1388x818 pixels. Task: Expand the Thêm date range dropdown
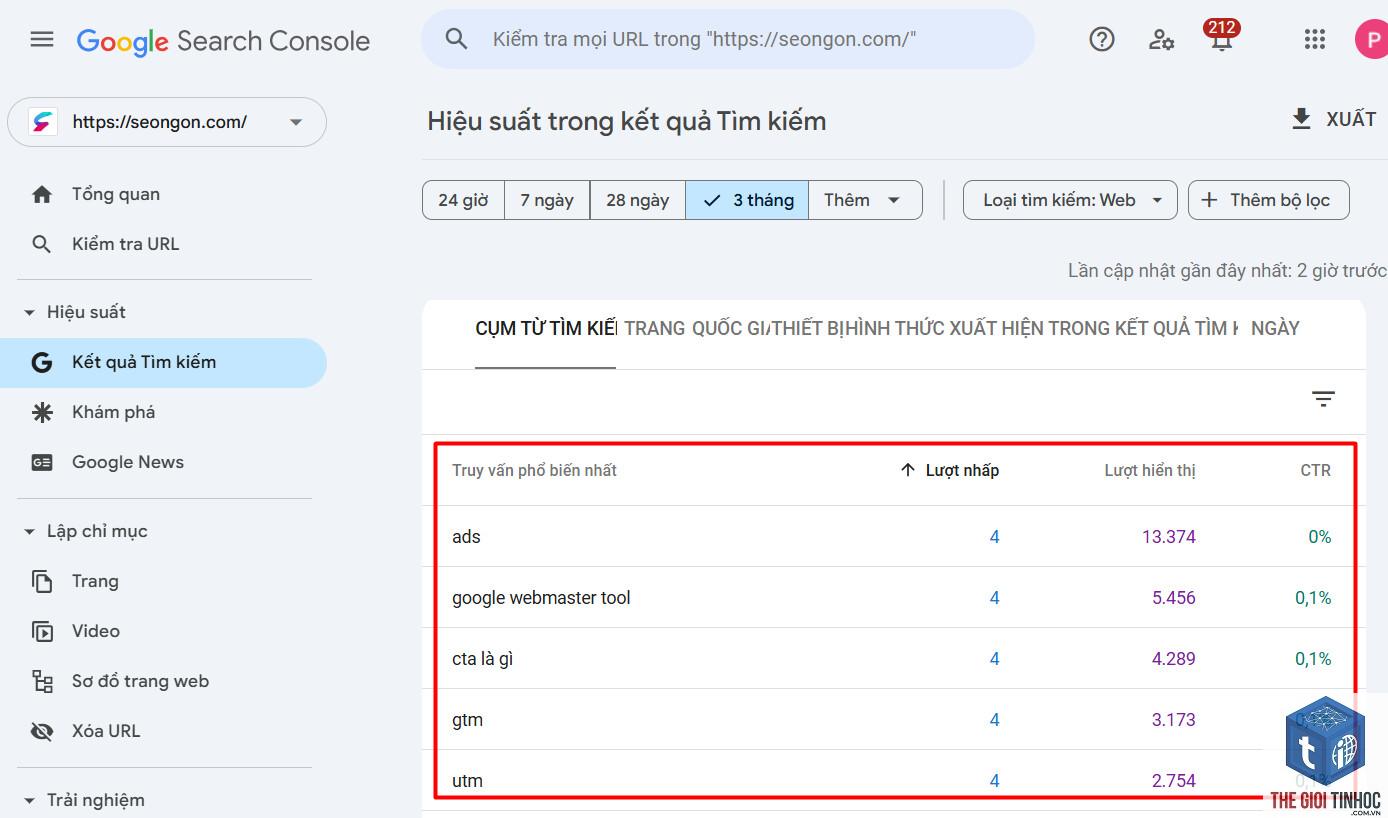[865, 200]
